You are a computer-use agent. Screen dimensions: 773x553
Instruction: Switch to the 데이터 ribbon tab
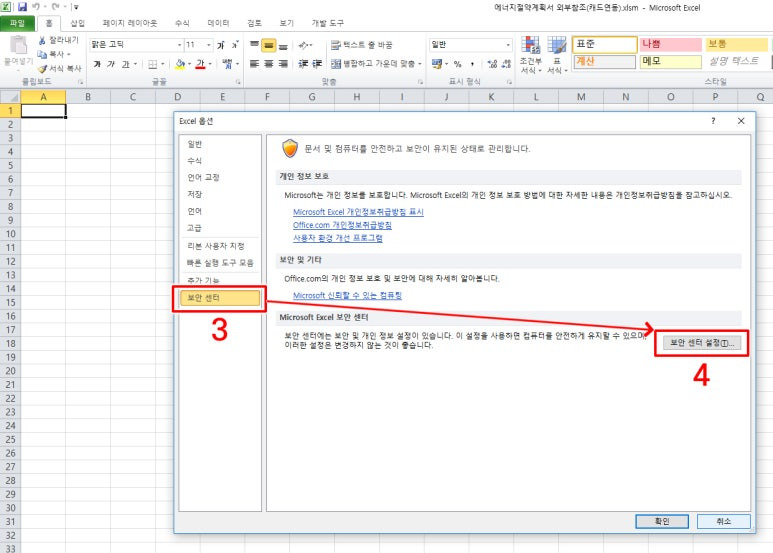218,23
